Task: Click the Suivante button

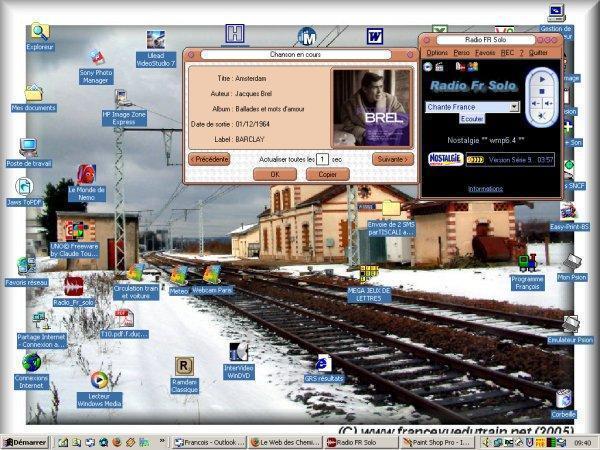Action: pos(393,159)
